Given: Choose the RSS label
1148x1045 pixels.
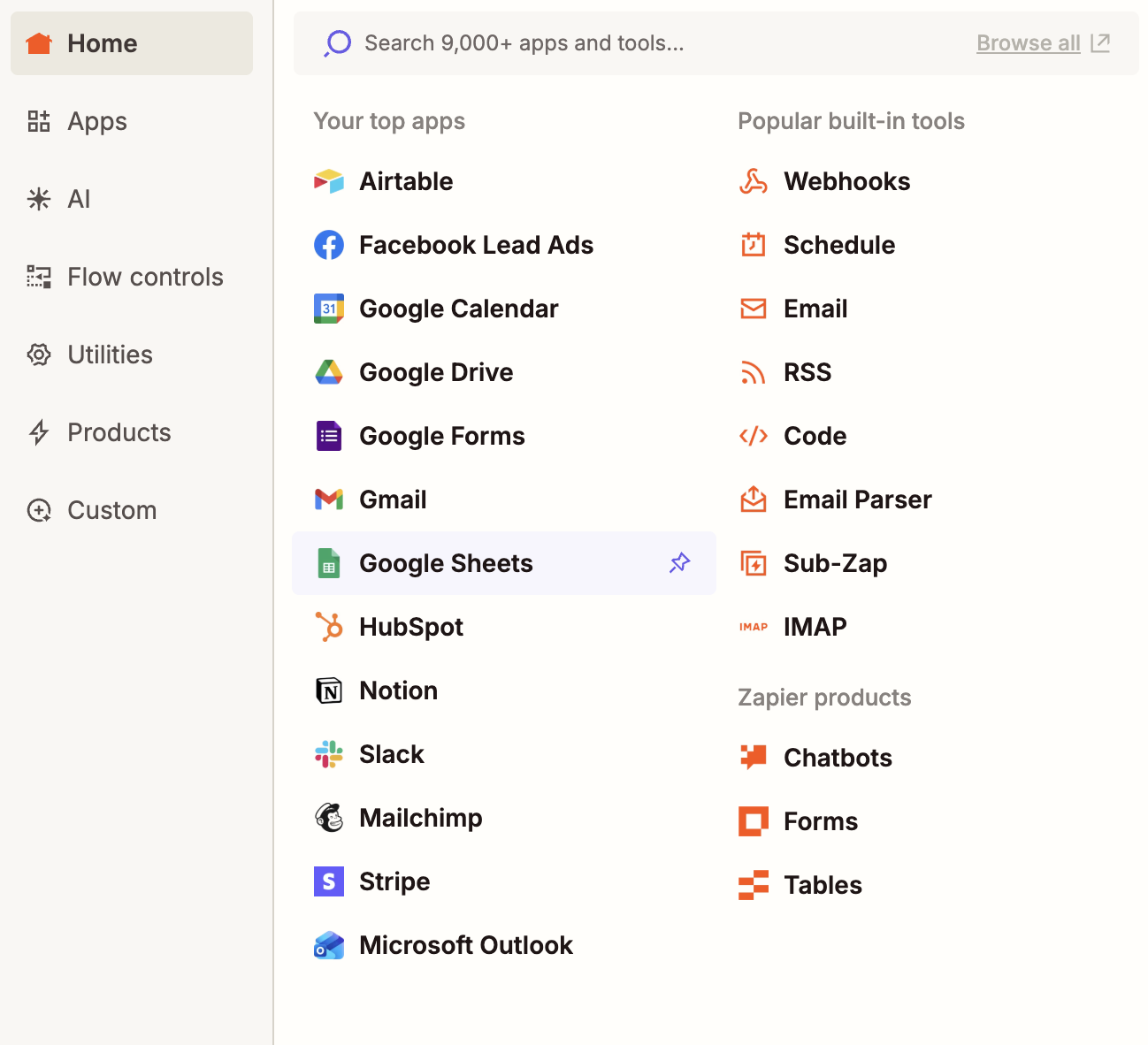Looking at the screenshot, I should [807, 372].
